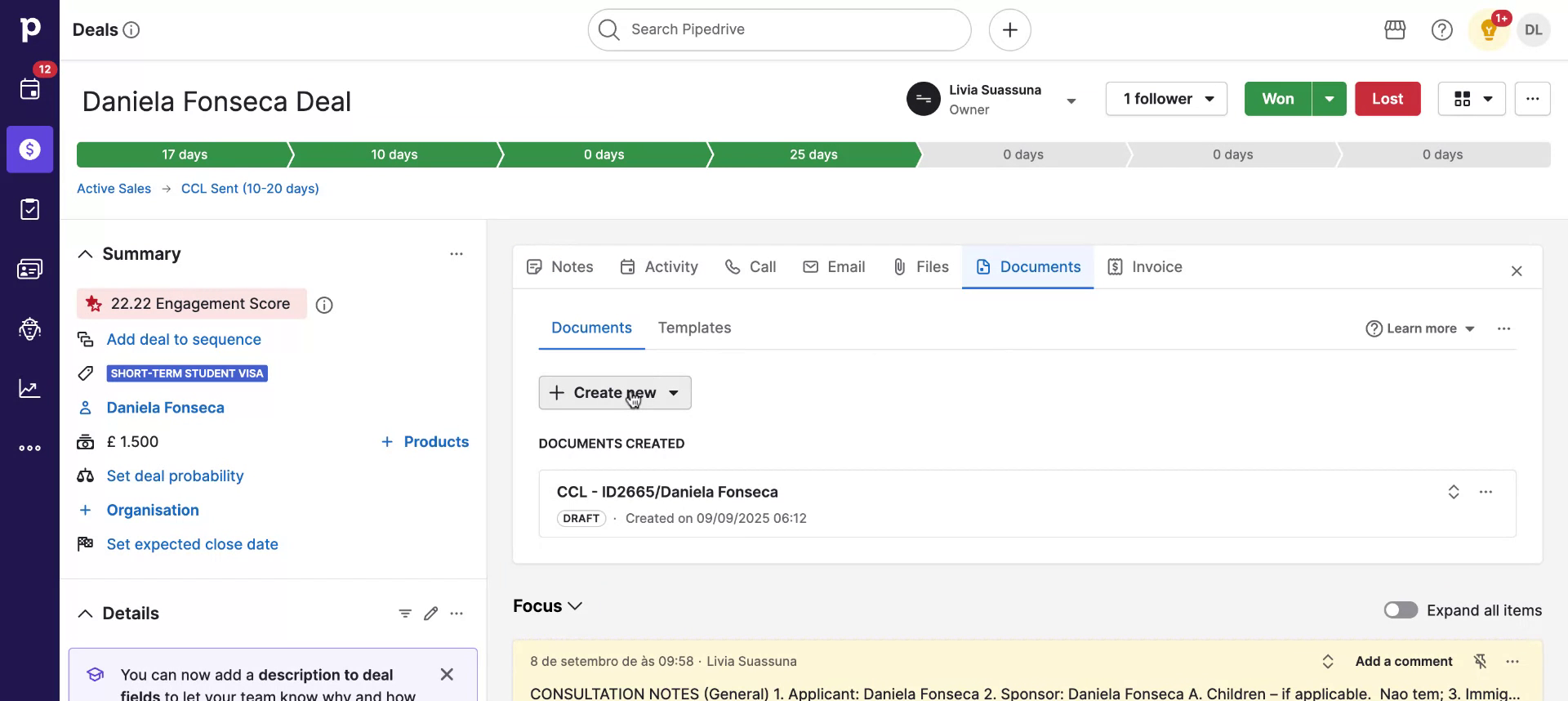Open owner Livia Suassuna dropdown
The height and width of the screenshot is (701, 1568).
[x=1071, y=101]
